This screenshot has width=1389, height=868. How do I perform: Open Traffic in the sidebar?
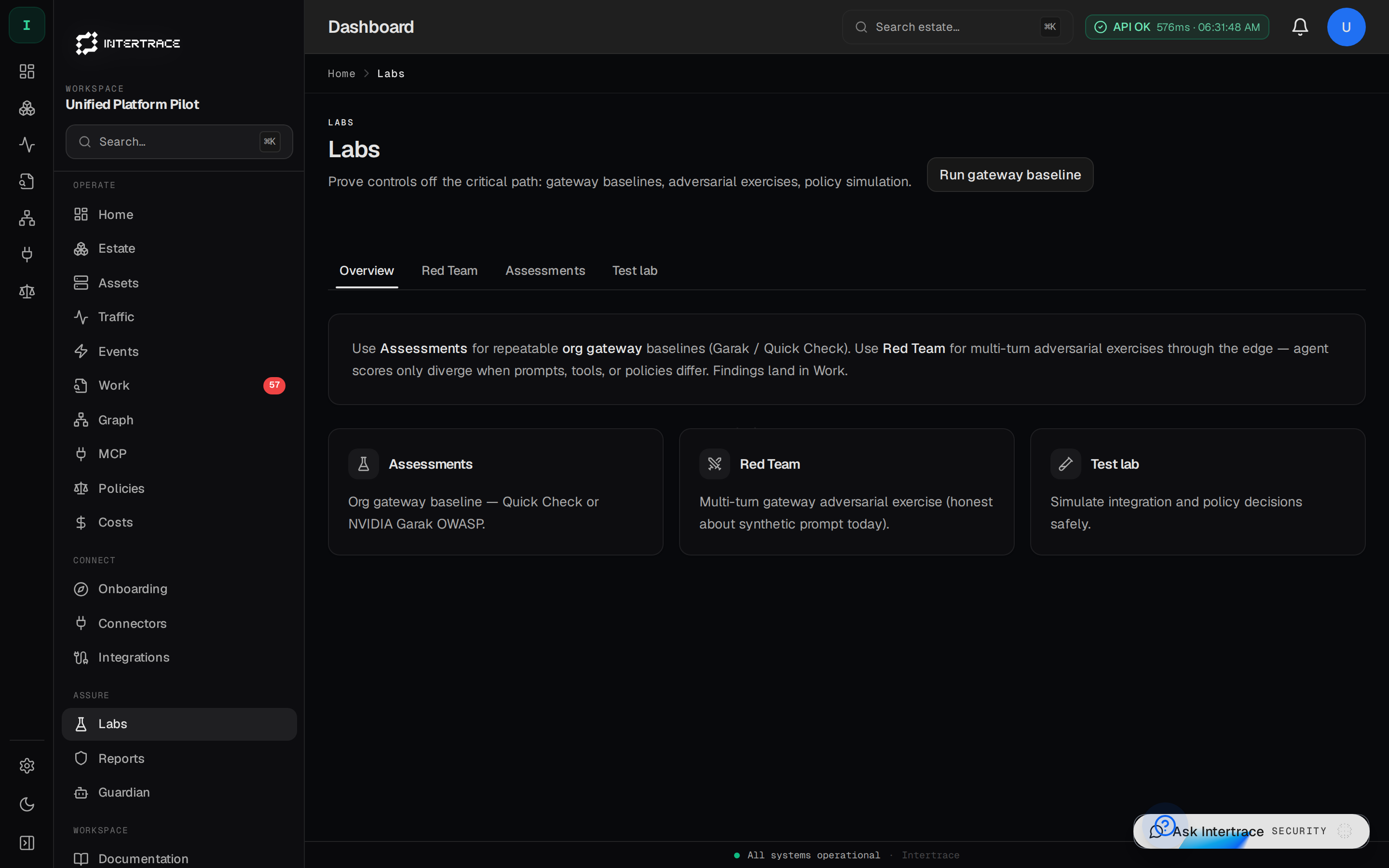179,317
